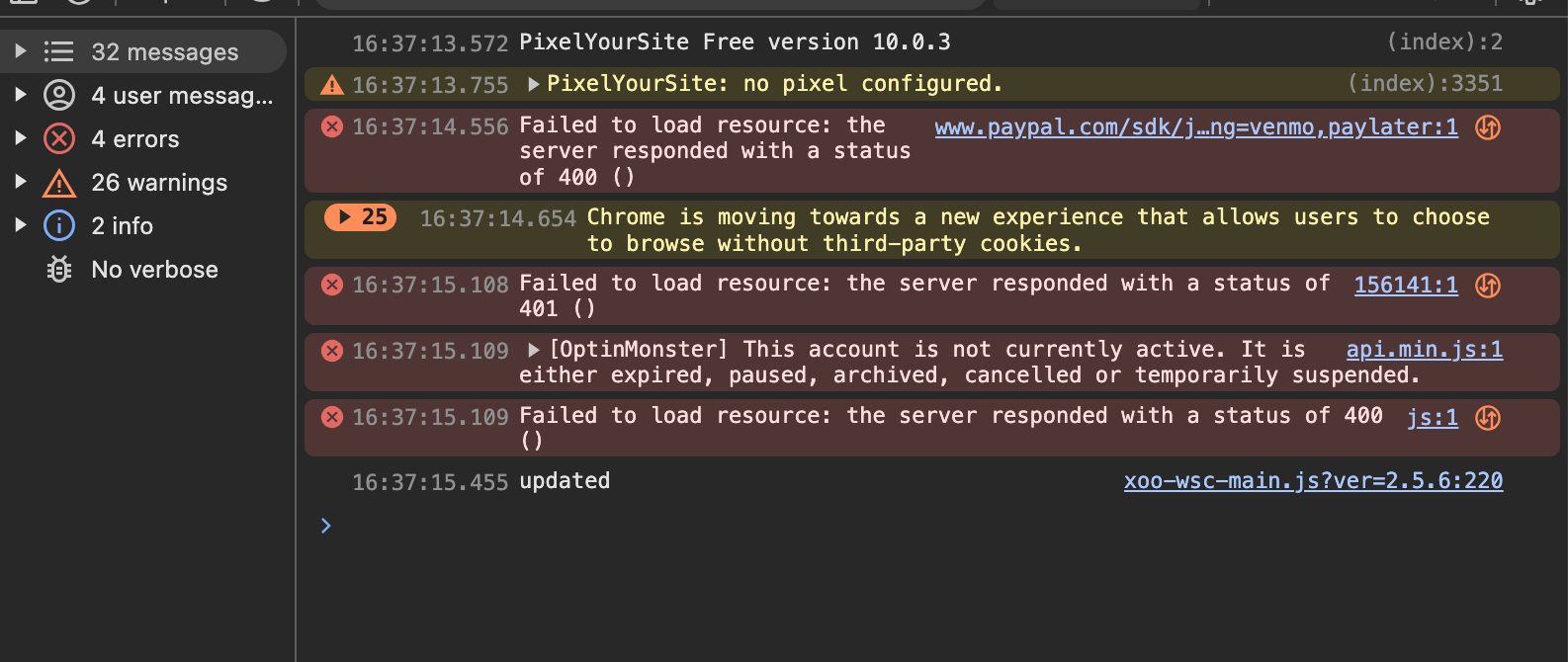Click the clear console icon

(79, 3)
